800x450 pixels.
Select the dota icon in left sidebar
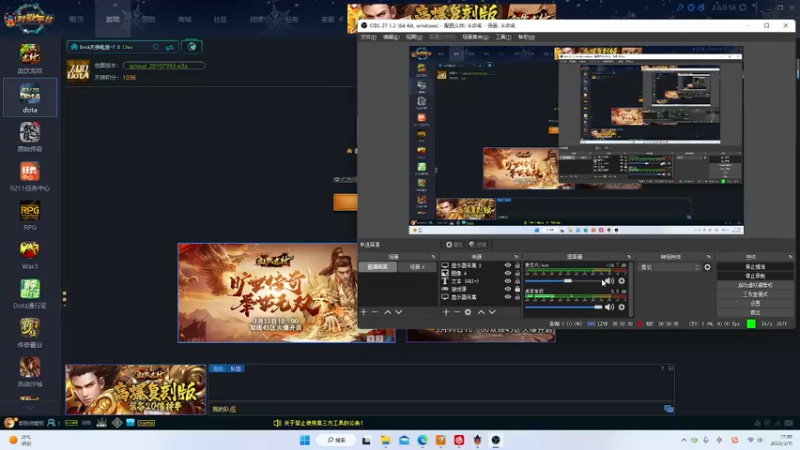30,97
